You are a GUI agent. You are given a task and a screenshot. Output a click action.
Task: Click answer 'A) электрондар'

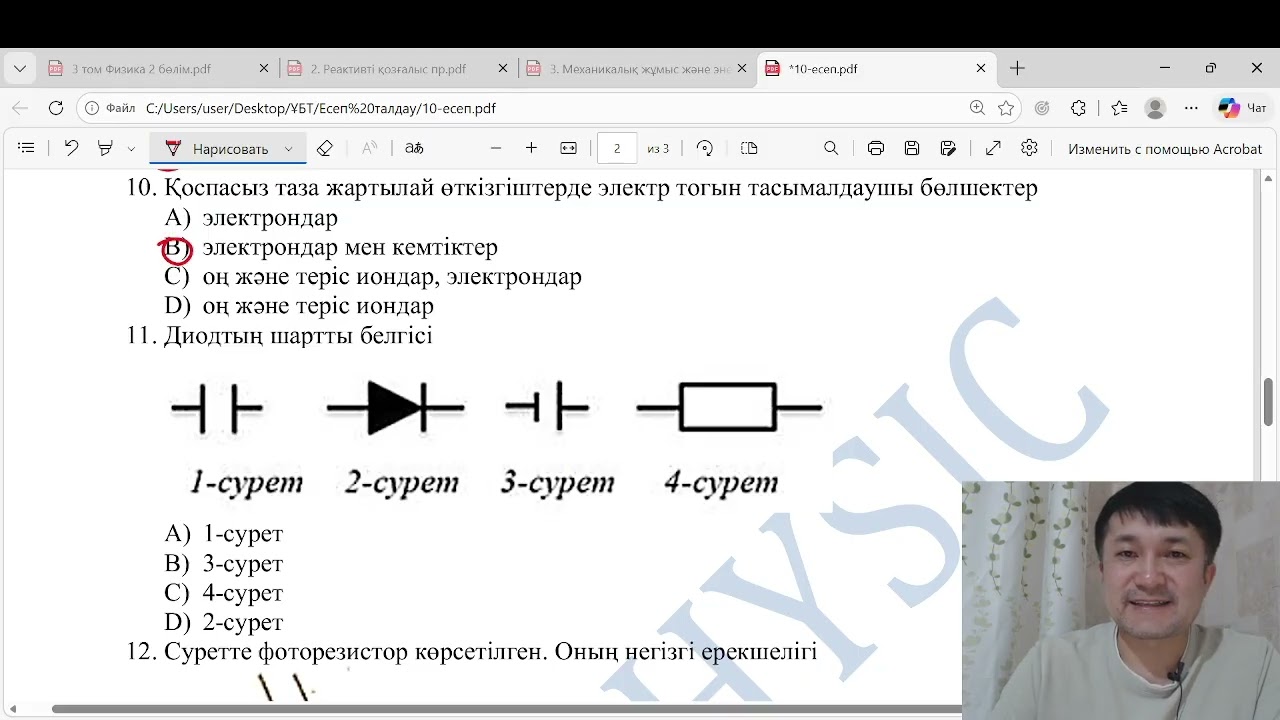coord(251,218)
